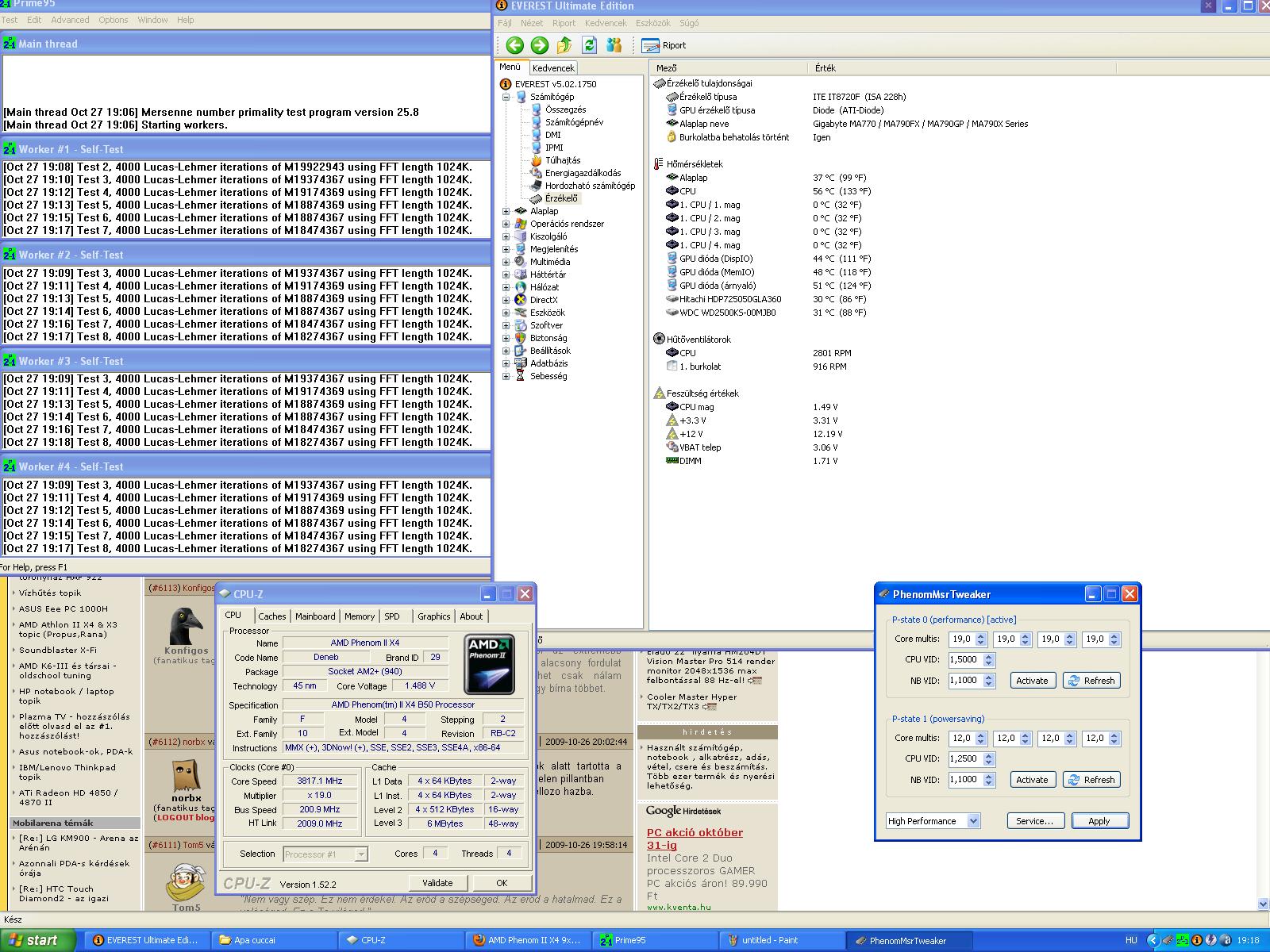Screen dimensions: 1270x952
Task: Expand the DirectX tree node
Action: click(x=506, y=300)
